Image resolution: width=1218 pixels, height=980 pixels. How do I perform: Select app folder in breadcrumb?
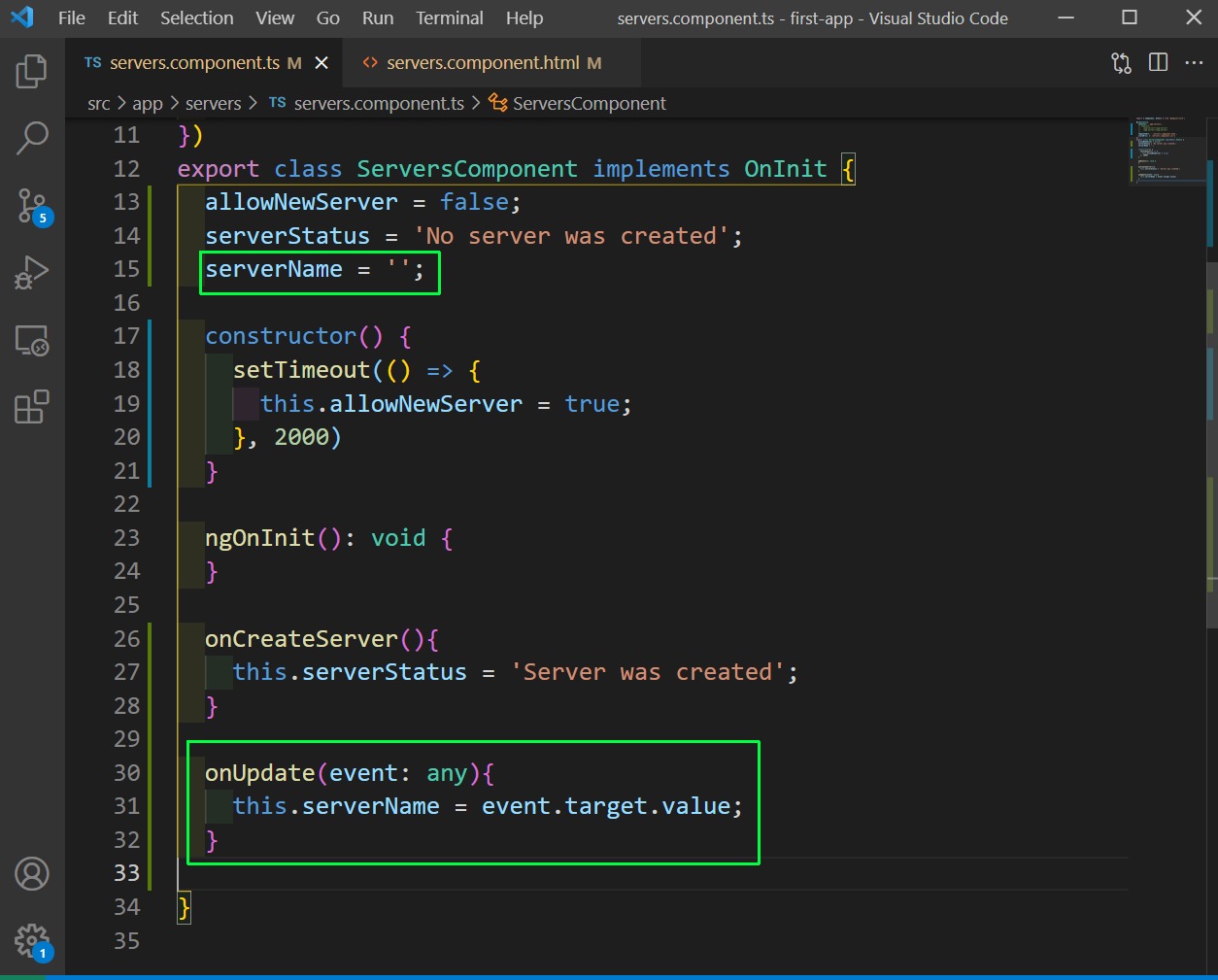pos(148,103)
